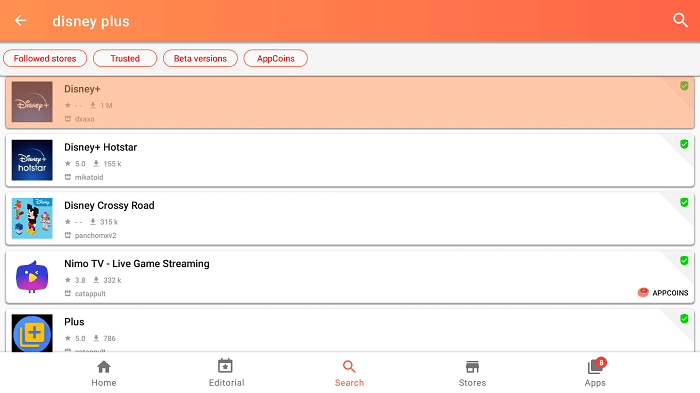Open the Editorial tab
The height and width of the screenshot is (393, 700).
tap(226, 373)
